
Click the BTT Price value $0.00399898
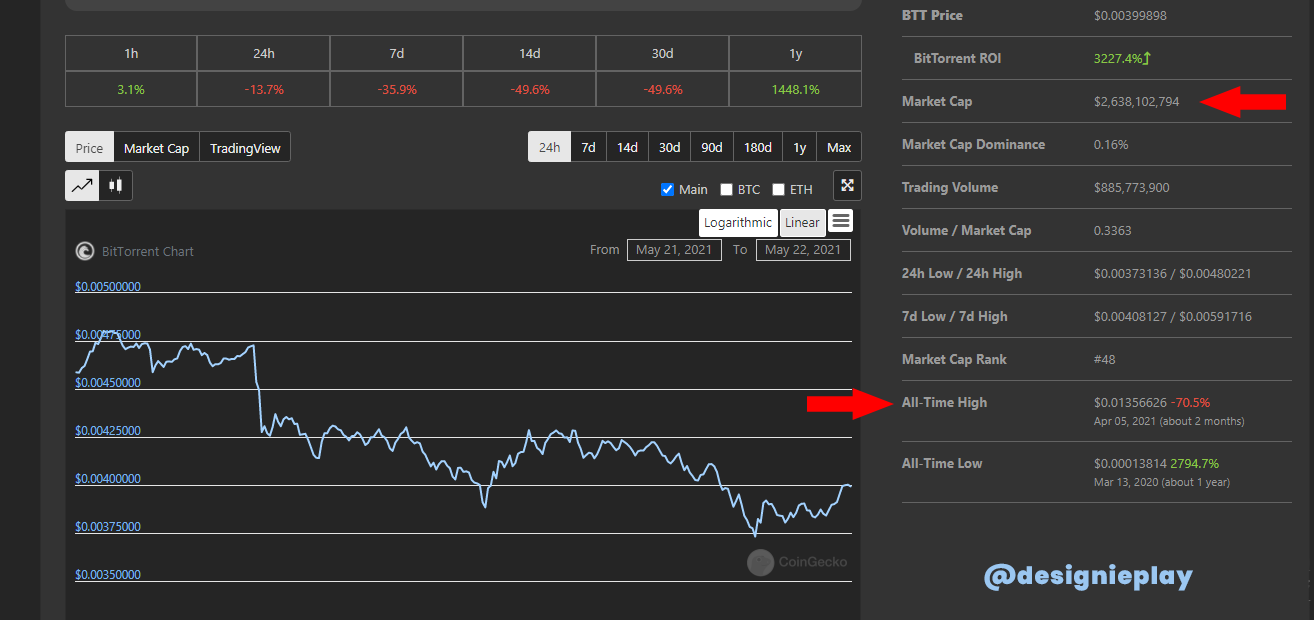pyautogui.click(x=1131, y=15)
